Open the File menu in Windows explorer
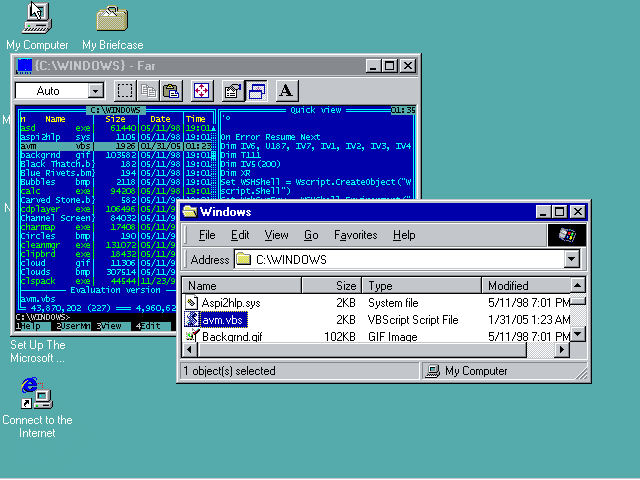The width and height of the screenshot is (640, 480). pos(207,235)
